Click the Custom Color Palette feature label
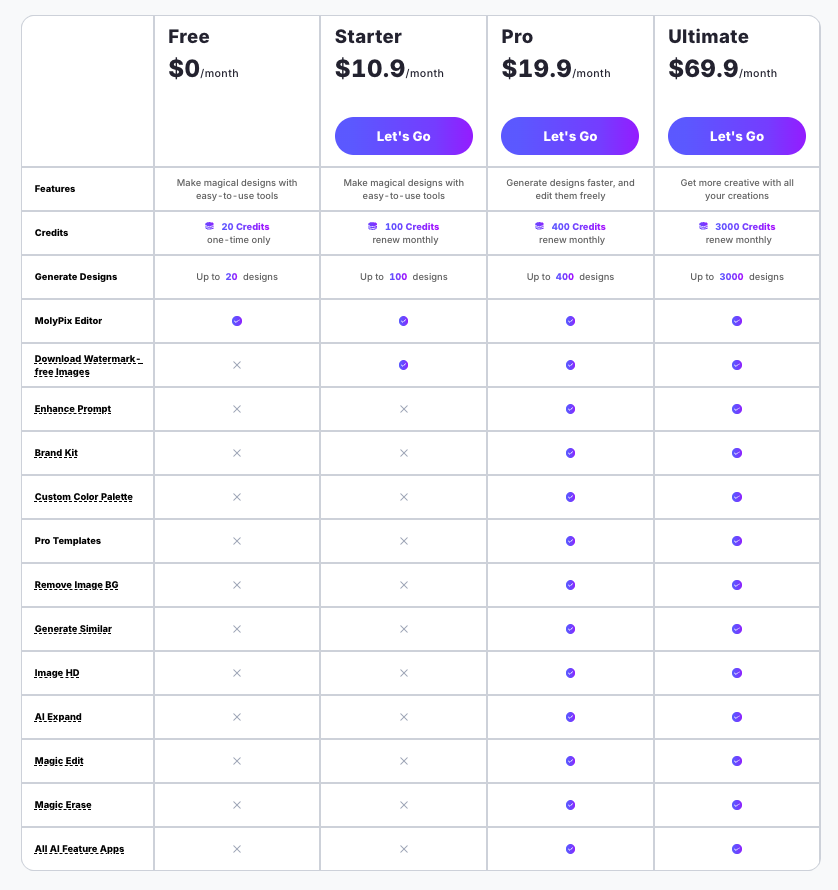This screenshot has width=838, height=890. (x=83, y=497)
